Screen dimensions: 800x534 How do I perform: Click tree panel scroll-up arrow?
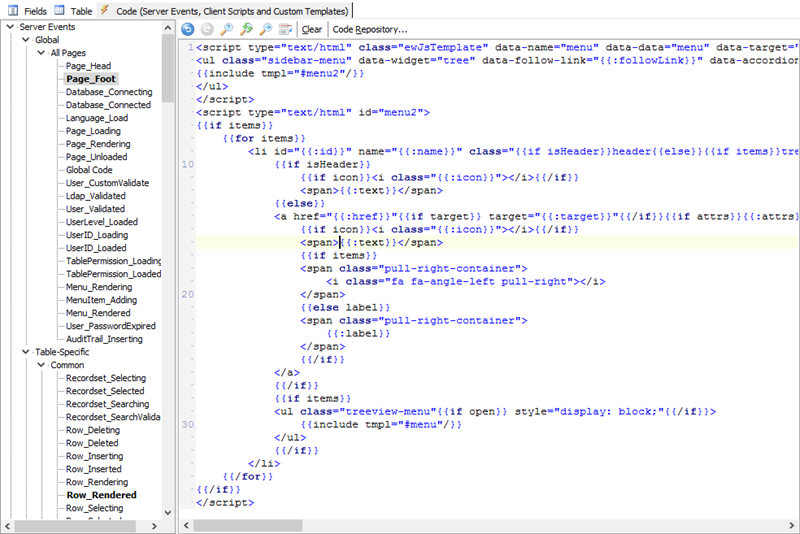click(168, 28)
